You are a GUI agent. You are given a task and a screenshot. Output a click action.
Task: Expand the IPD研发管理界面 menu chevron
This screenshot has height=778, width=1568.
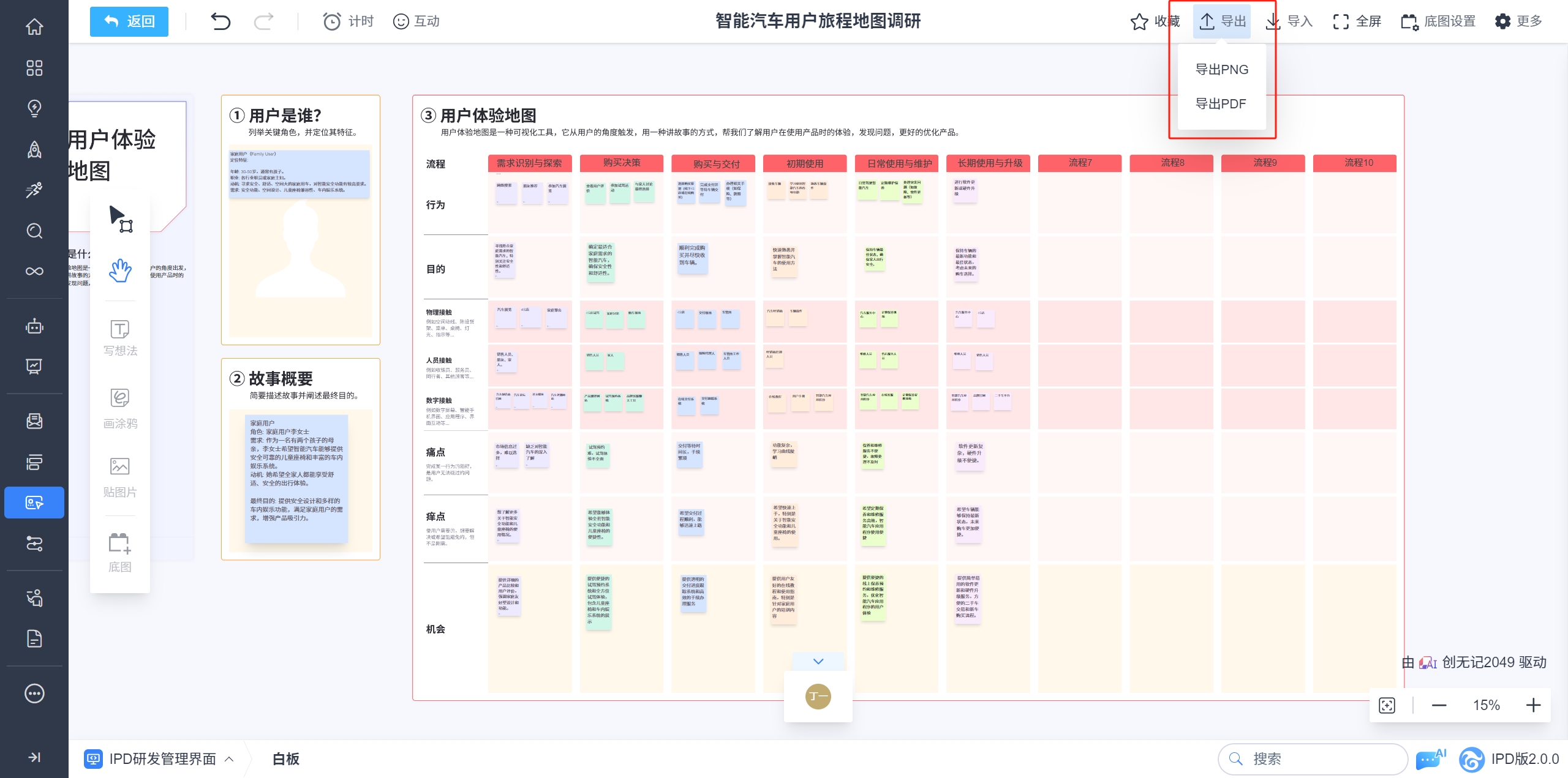[230, 759]
